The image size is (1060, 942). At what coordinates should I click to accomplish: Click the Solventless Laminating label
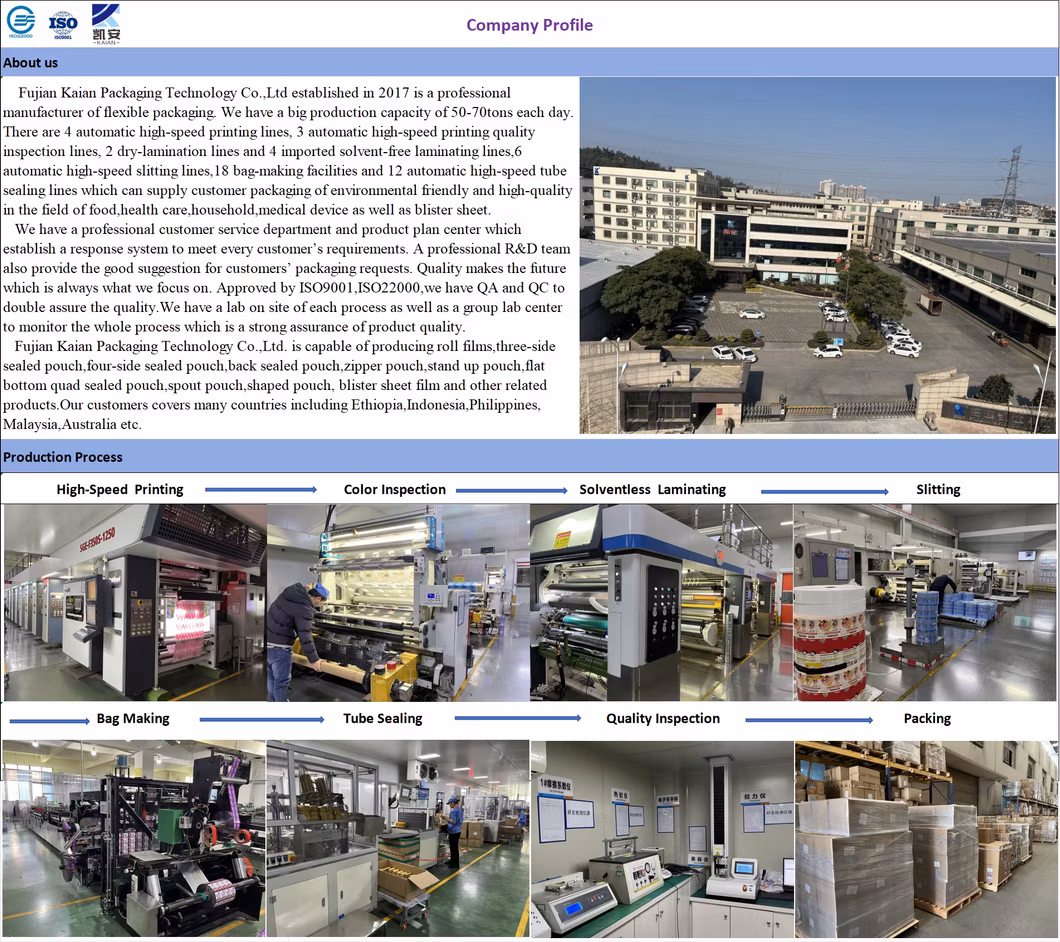652,490
